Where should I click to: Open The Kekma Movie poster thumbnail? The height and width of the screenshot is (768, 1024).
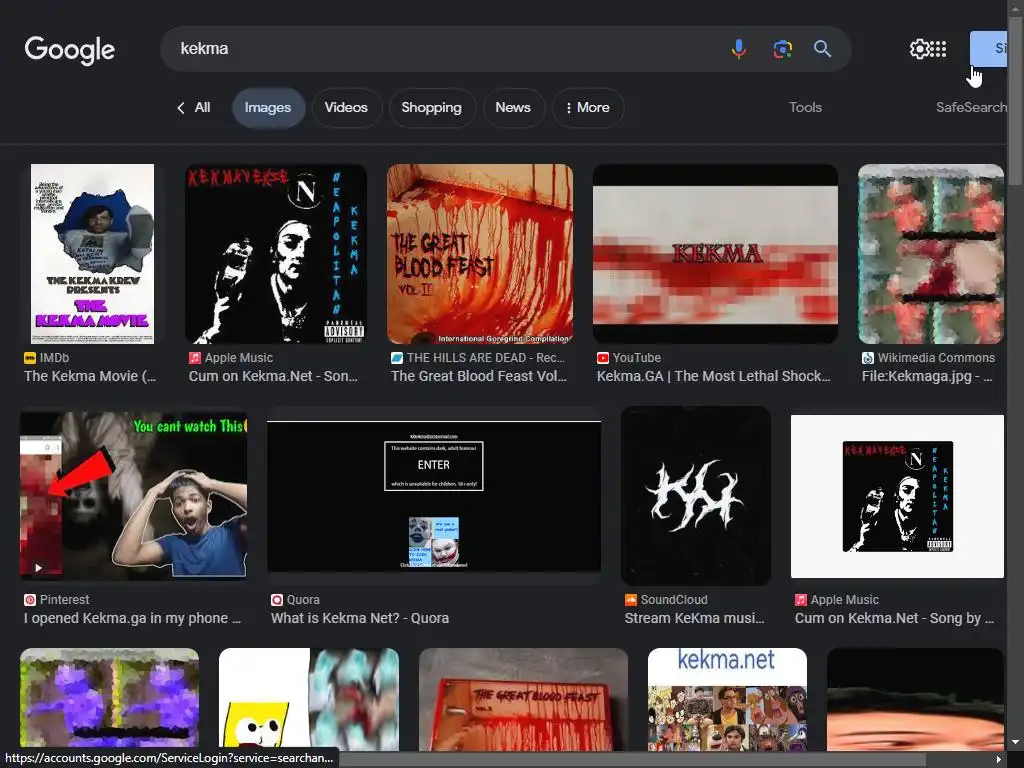pos(93,254)
